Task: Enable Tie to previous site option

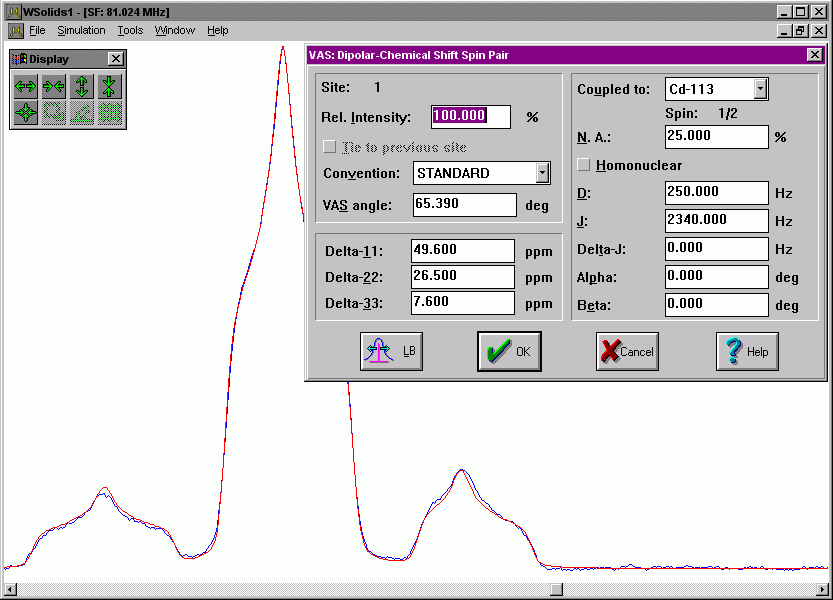Action: (330, 147)
